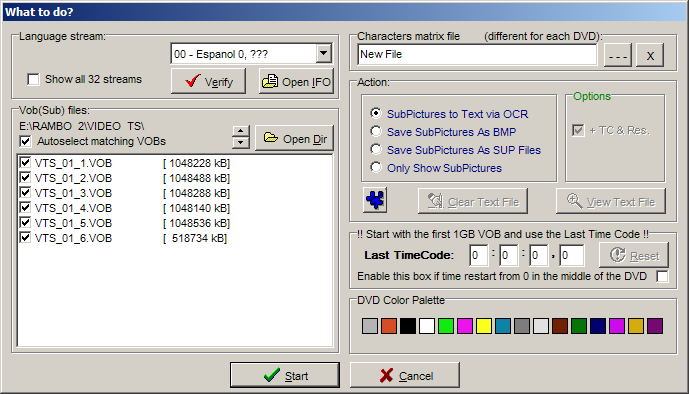This screenshot has height=394, width=689.
Task: Click Open Dir folder button
Action: [294, 139]
